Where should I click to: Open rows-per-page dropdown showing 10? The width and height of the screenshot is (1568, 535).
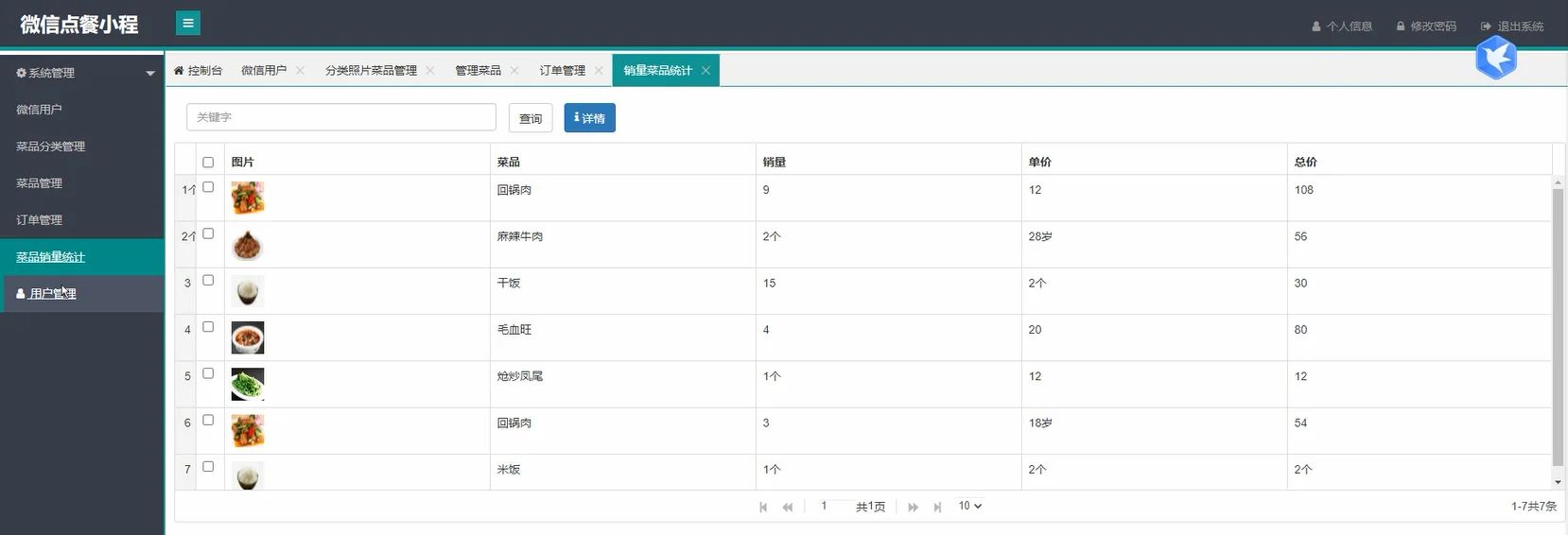tap(970, 506)
